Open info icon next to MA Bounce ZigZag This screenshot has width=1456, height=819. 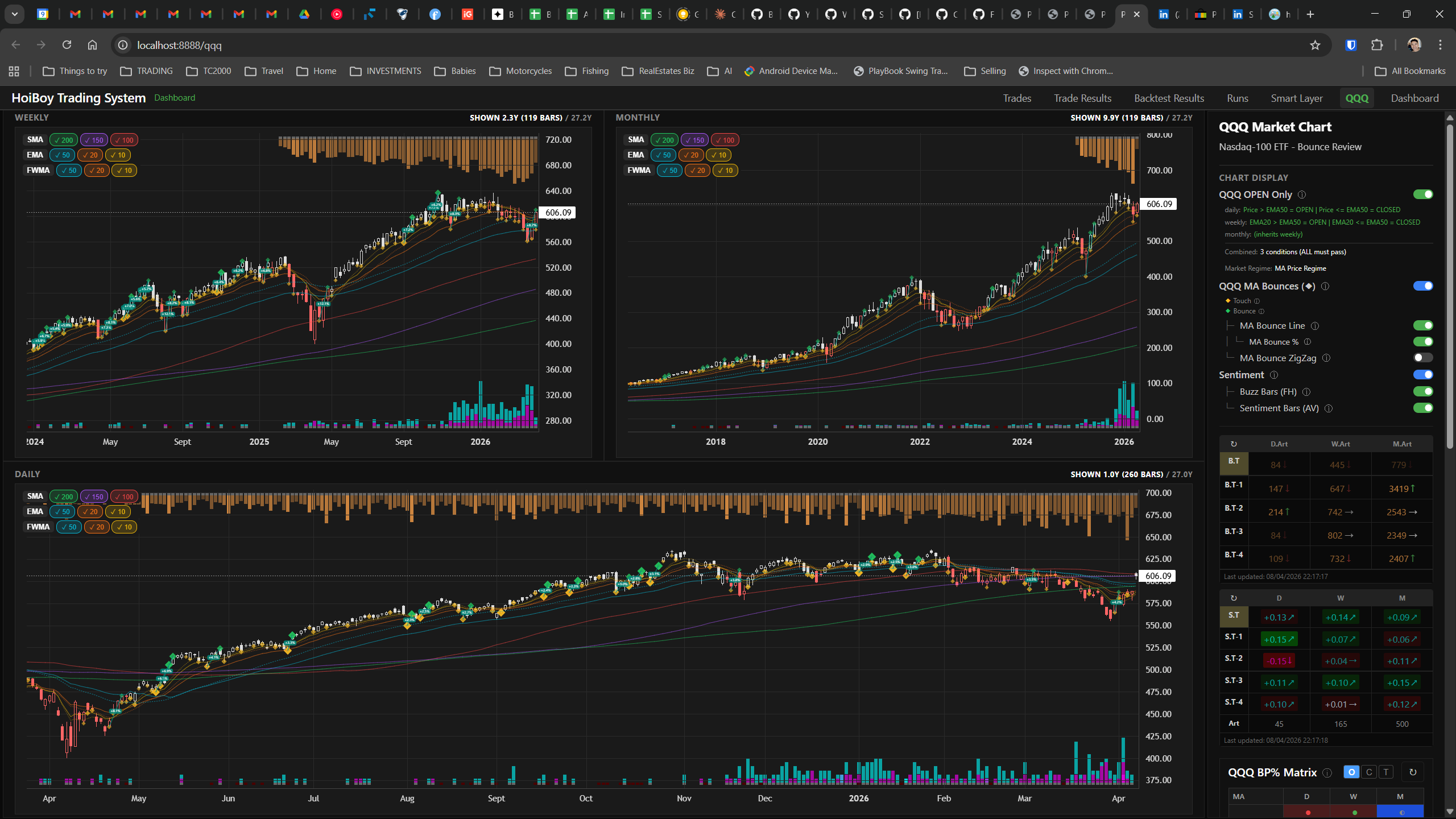pyautogui.click(x=1326, y=358)
